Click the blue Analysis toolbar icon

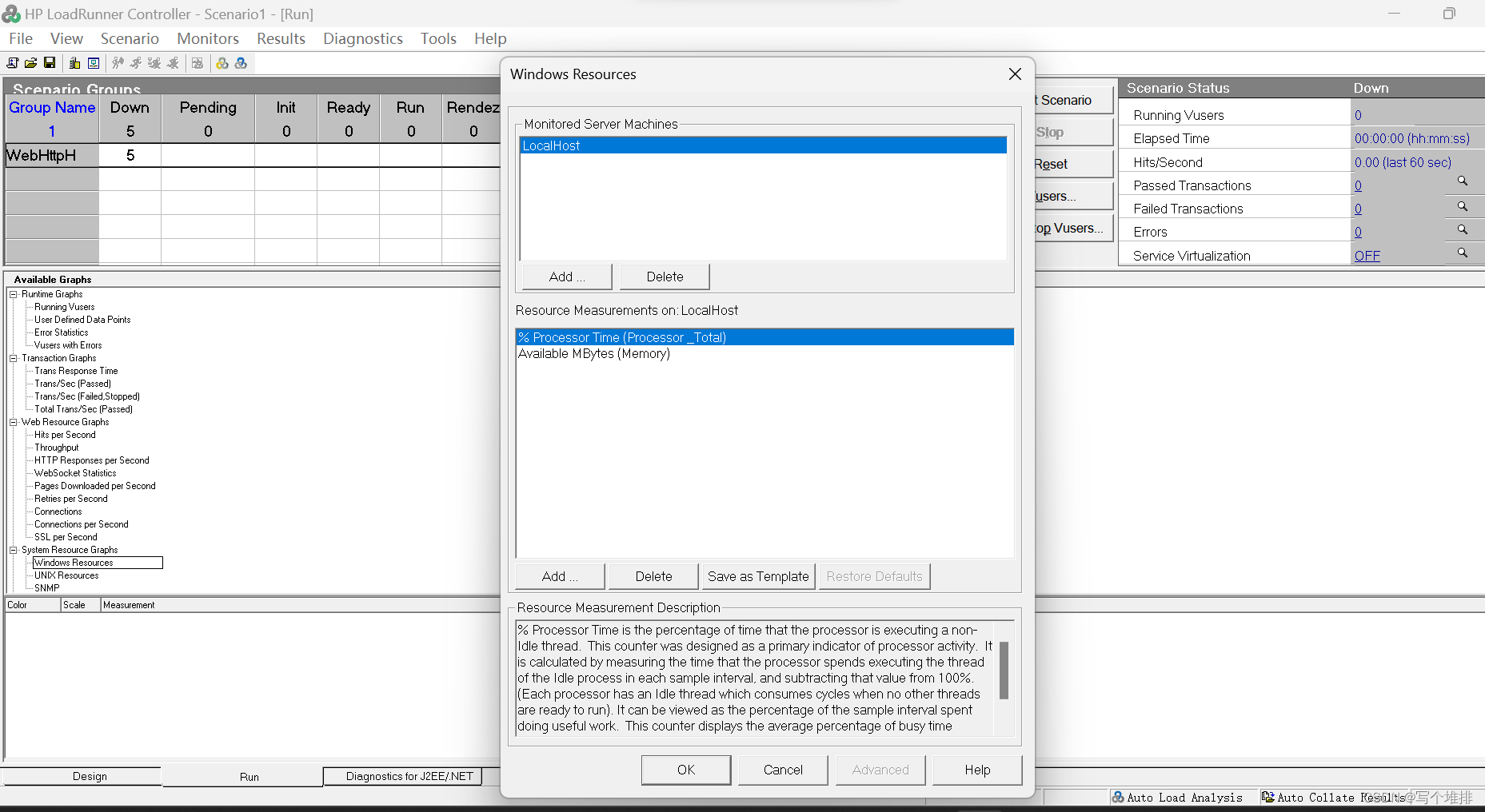pos(241,63)
